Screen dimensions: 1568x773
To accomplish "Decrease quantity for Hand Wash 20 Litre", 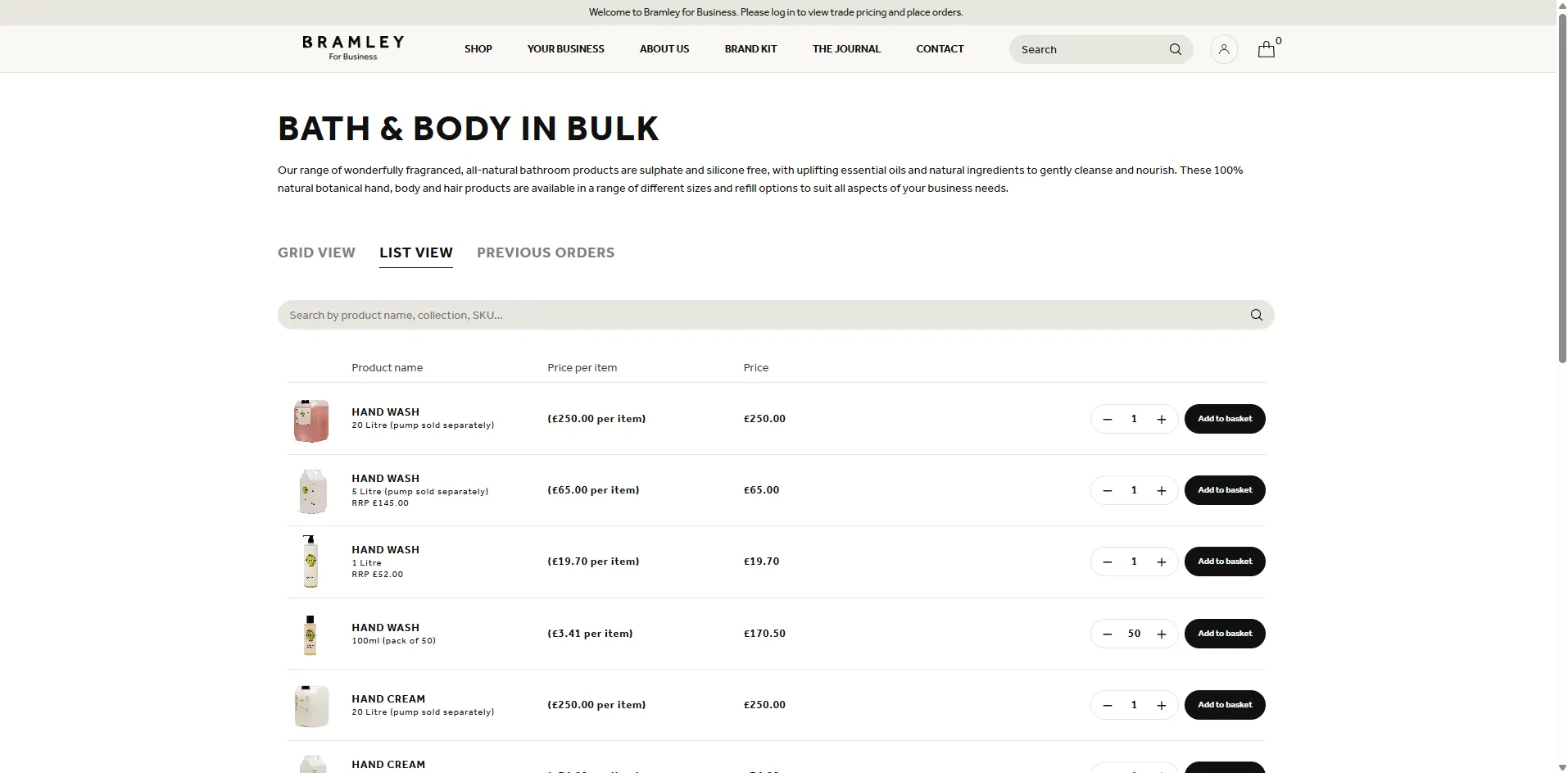I will point(1108,419).
